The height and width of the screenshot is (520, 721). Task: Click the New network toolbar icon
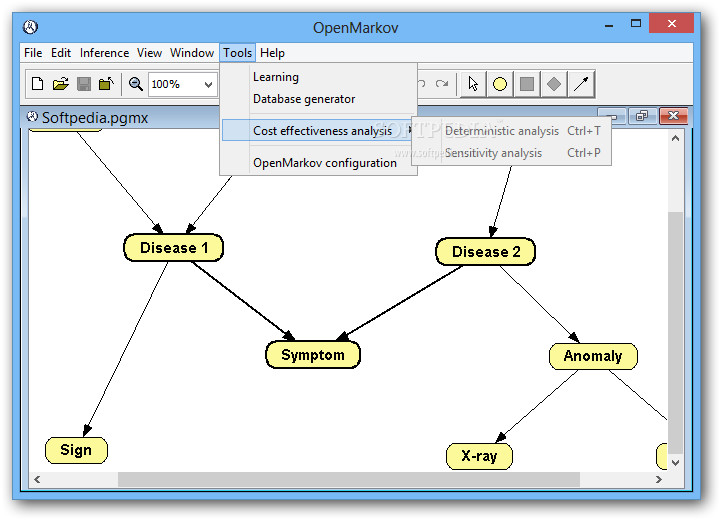point(38,84)
